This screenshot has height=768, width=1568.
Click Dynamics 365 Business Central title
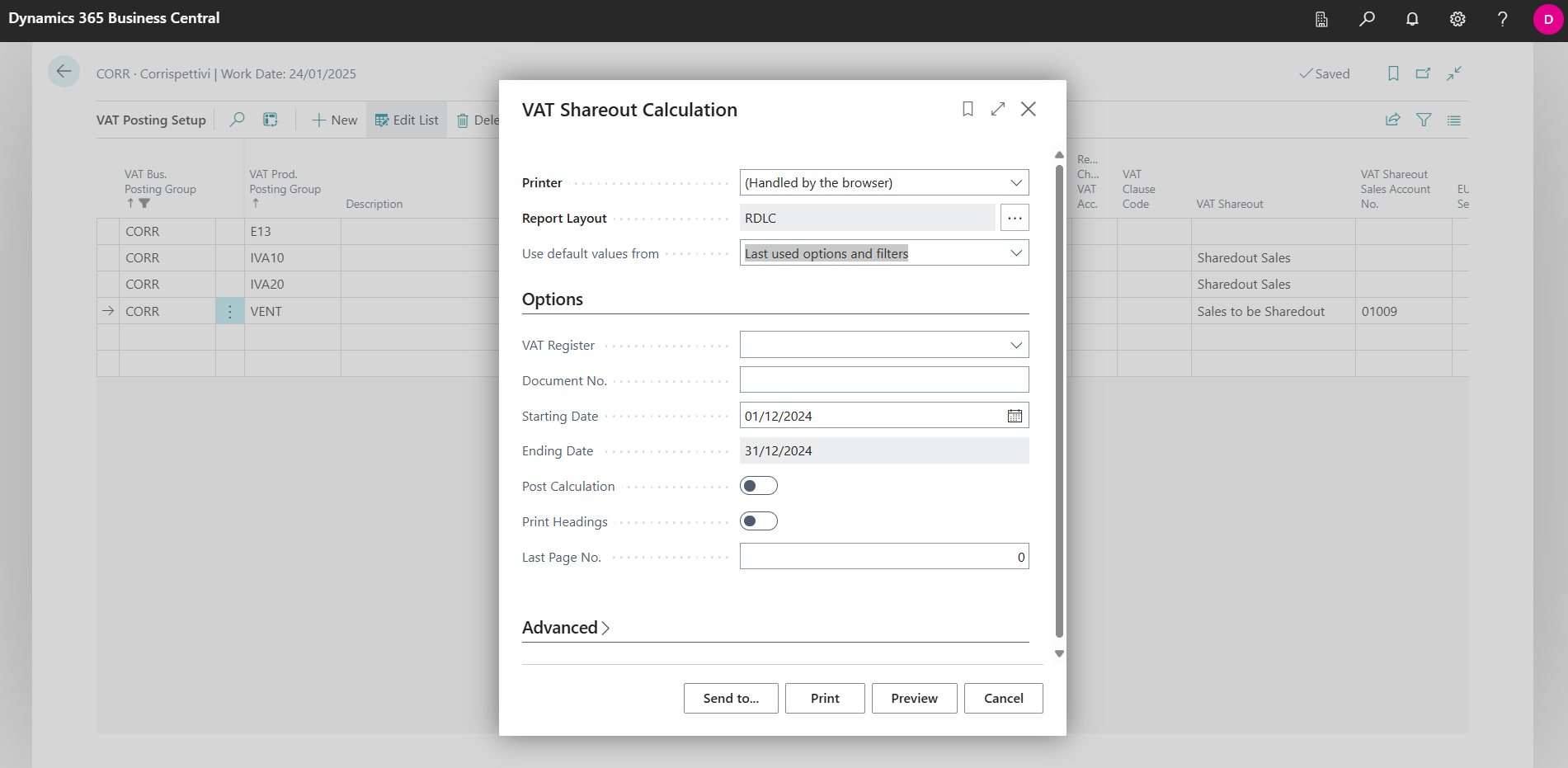114,18
